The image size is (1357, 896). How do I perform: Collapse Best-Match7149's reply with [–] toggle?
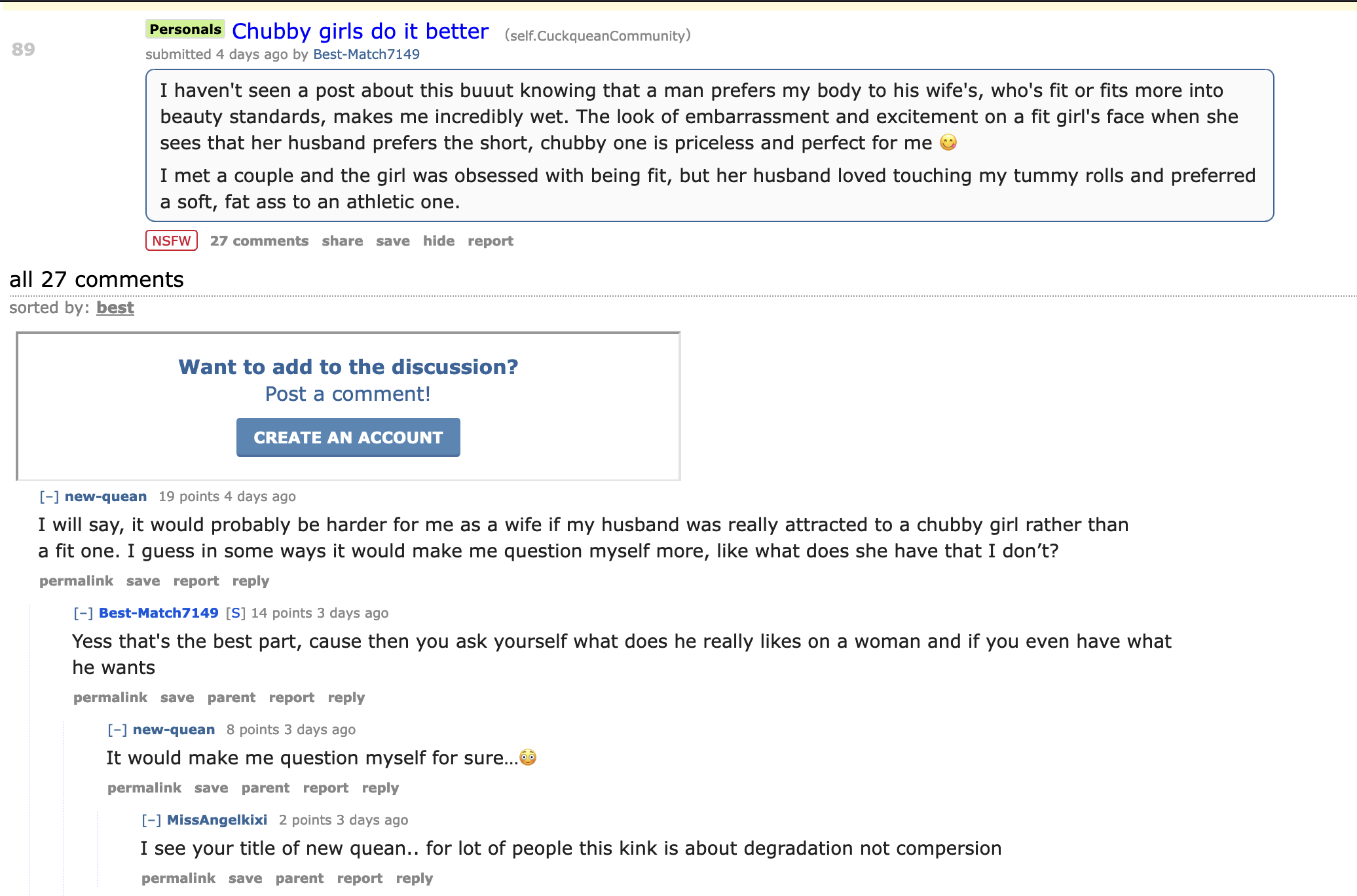click(x=83, y=613)
